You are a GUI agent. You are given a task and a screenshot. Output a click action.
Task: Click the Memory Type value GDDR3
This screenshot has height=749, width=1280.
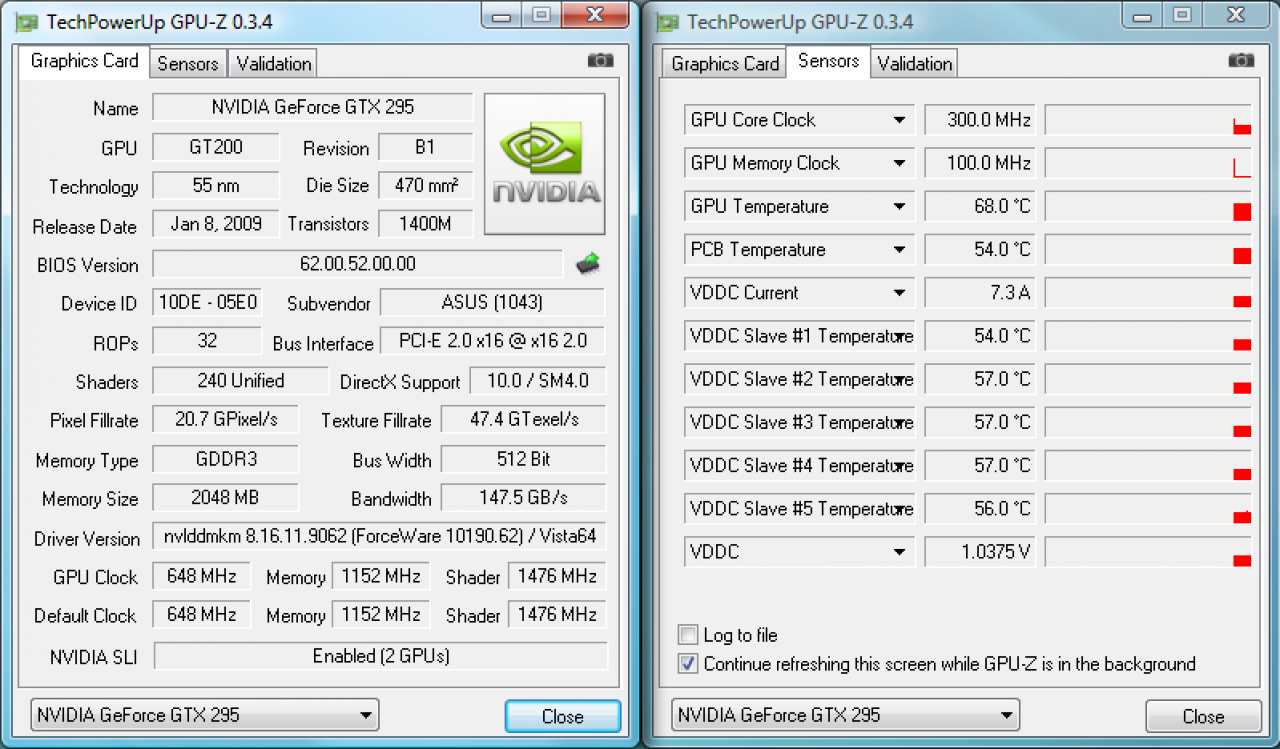pyautogui.click(x=225, y=459)
